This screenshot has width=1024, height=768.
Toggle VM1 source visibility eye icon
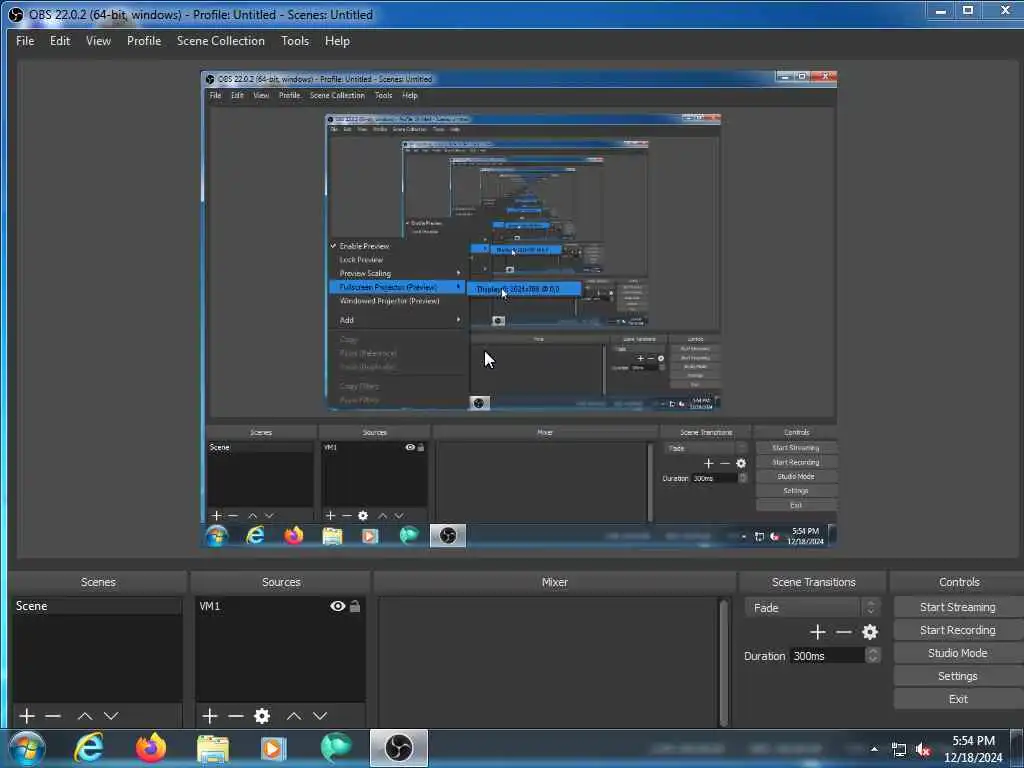[x=338, y=606]
